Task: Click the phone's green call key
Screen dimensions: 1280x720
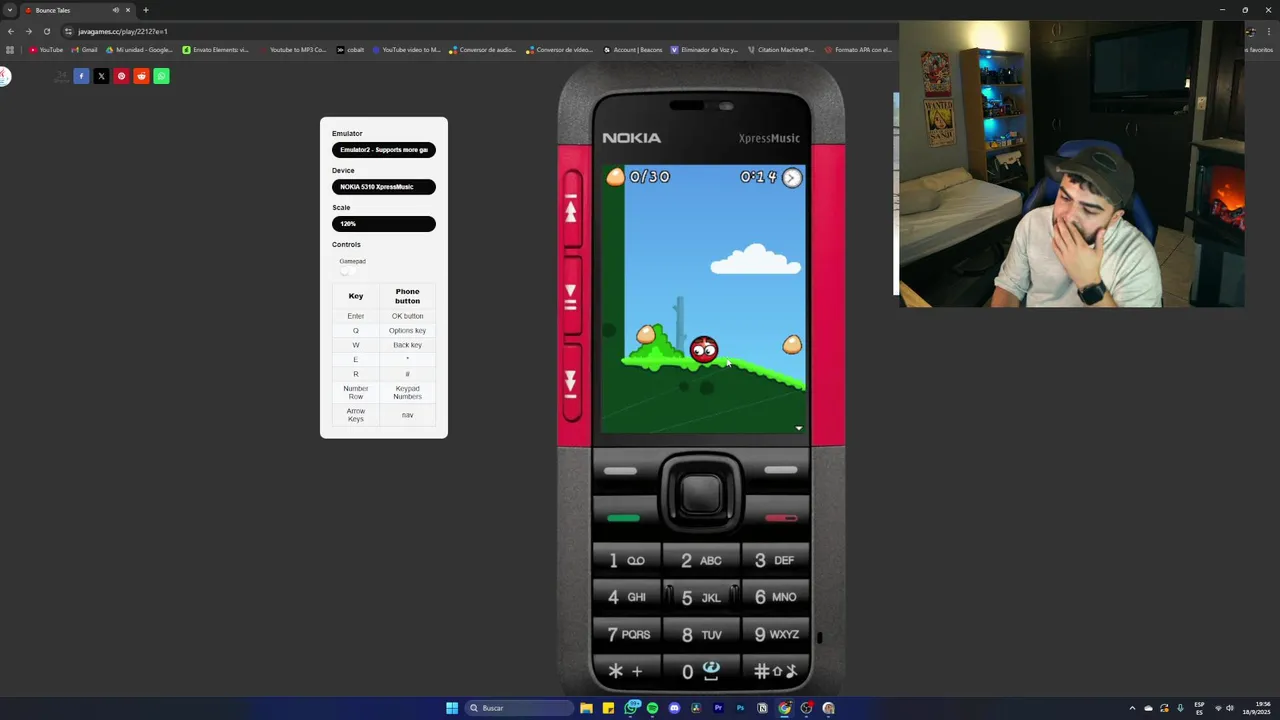Action: (623, 518)
